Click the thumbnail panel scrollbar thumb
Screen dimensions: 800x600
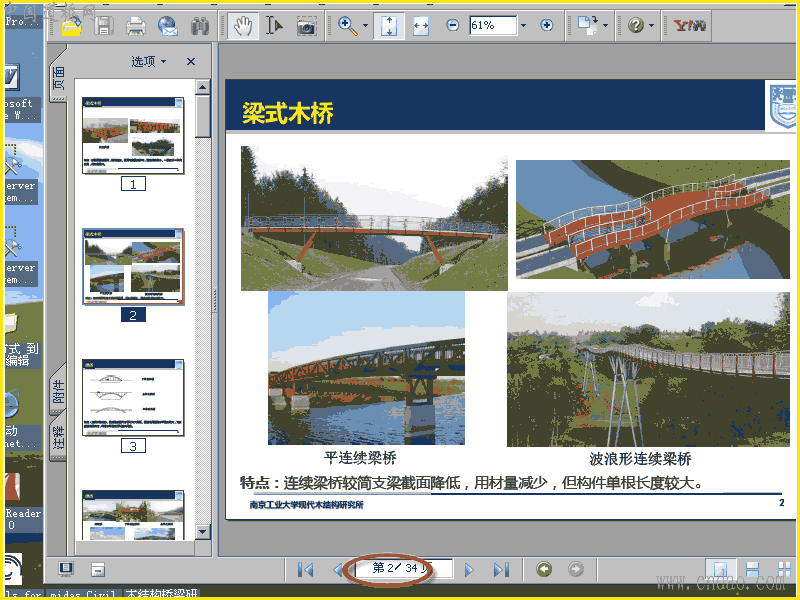pyautogui.click(x=203, y=116)
